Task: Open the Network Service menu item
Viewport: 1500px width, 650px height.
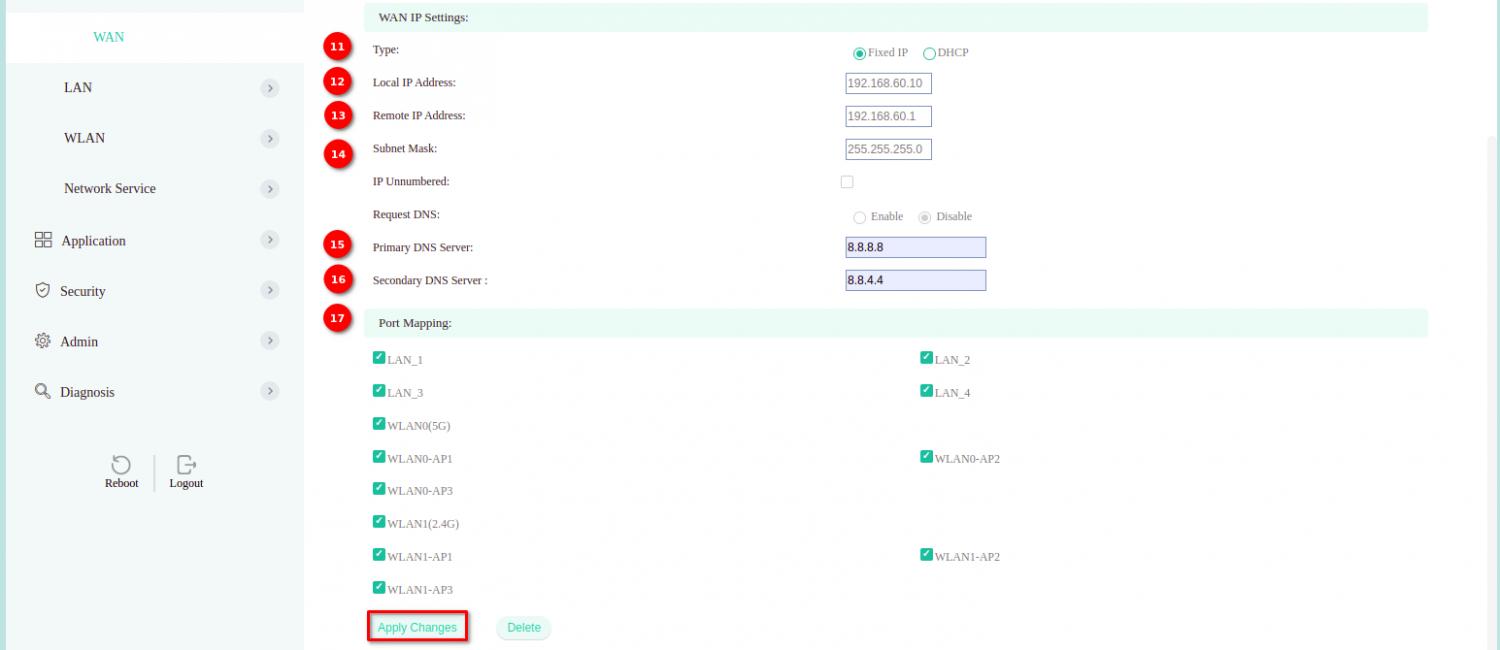Action: click(x=110, y=189)
